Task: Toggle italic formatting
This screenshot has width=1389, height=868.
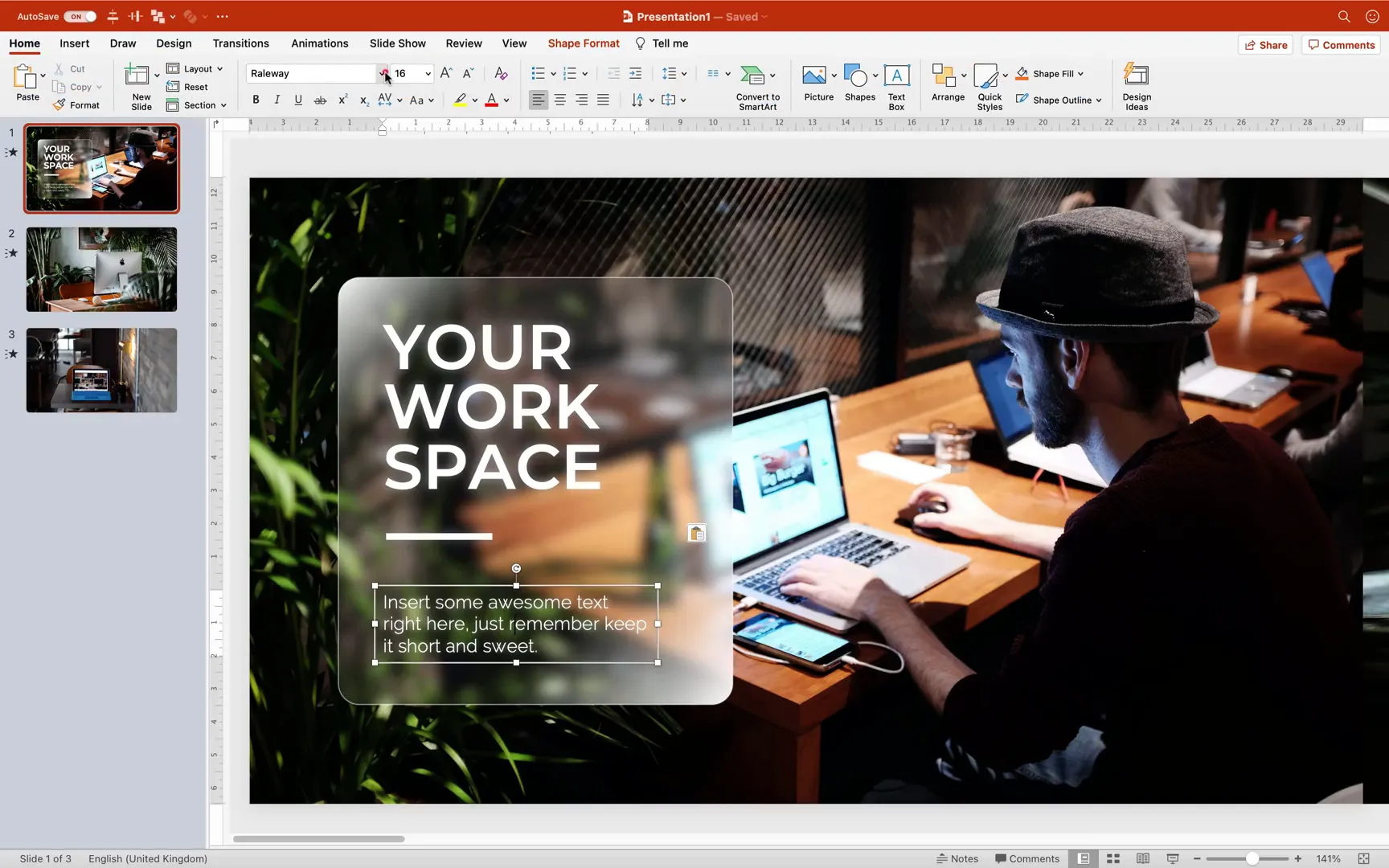Action: point(277,100)
